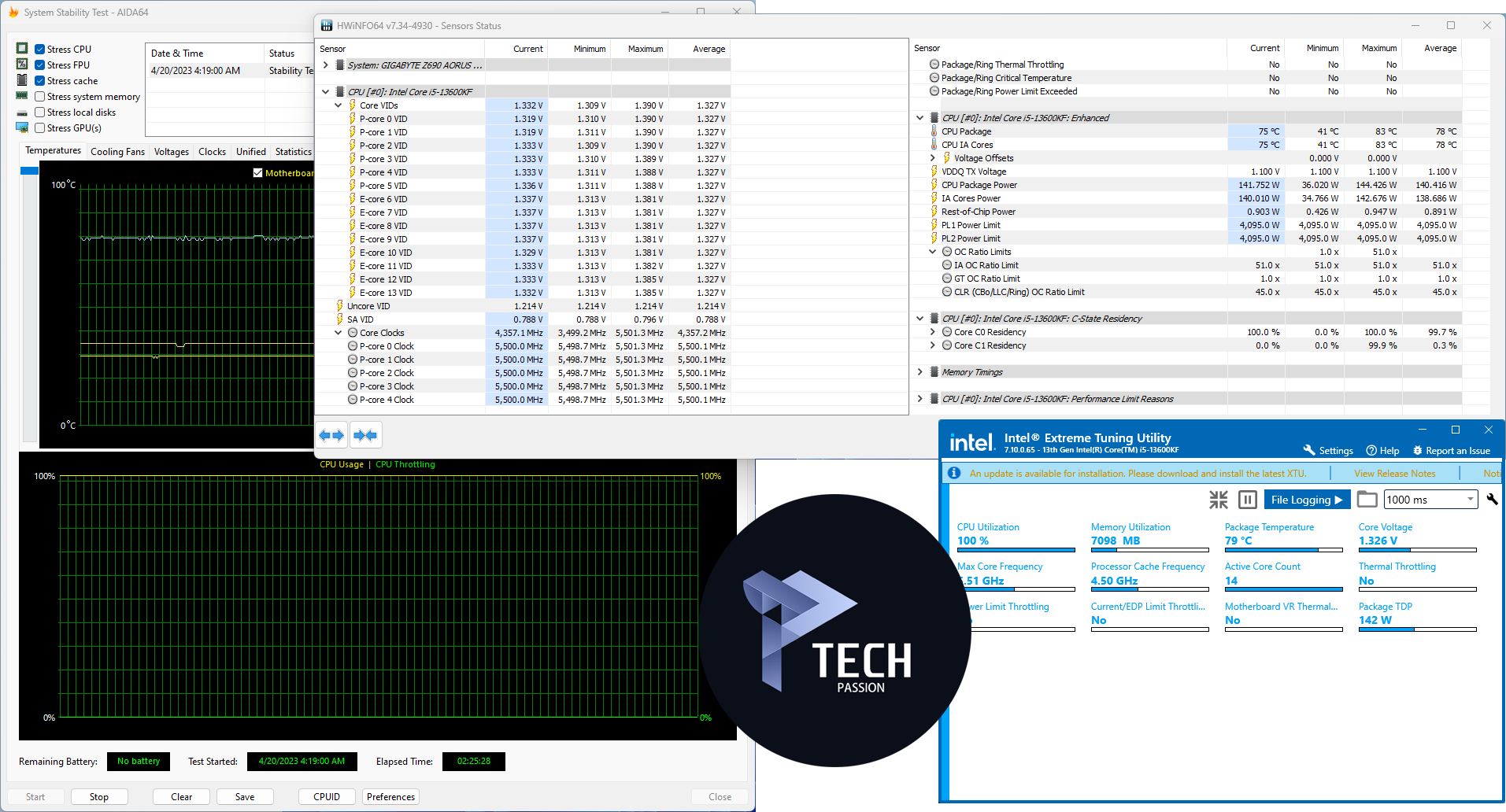This screenshot has height=812, width=1506.
Task: Click HWiNFO collapse columns arrows button
Action: click(x=365, y=435)
